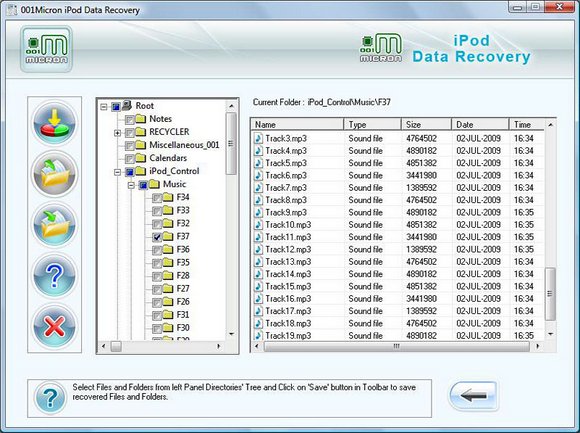580x433 pixels.
Task: Click the Miscellaneous_001 folder icon
Action: 141,145
